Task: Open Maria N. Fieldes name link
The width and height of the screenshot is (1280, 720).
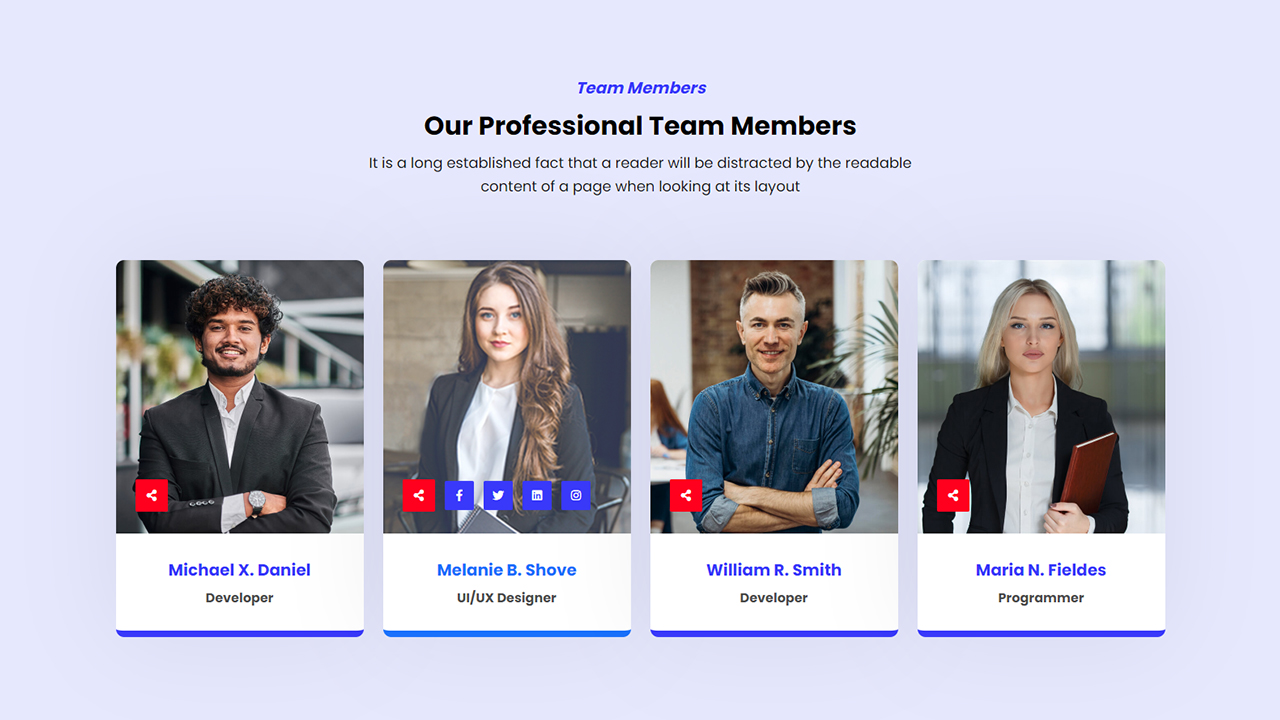Action: coord(1041,570)
